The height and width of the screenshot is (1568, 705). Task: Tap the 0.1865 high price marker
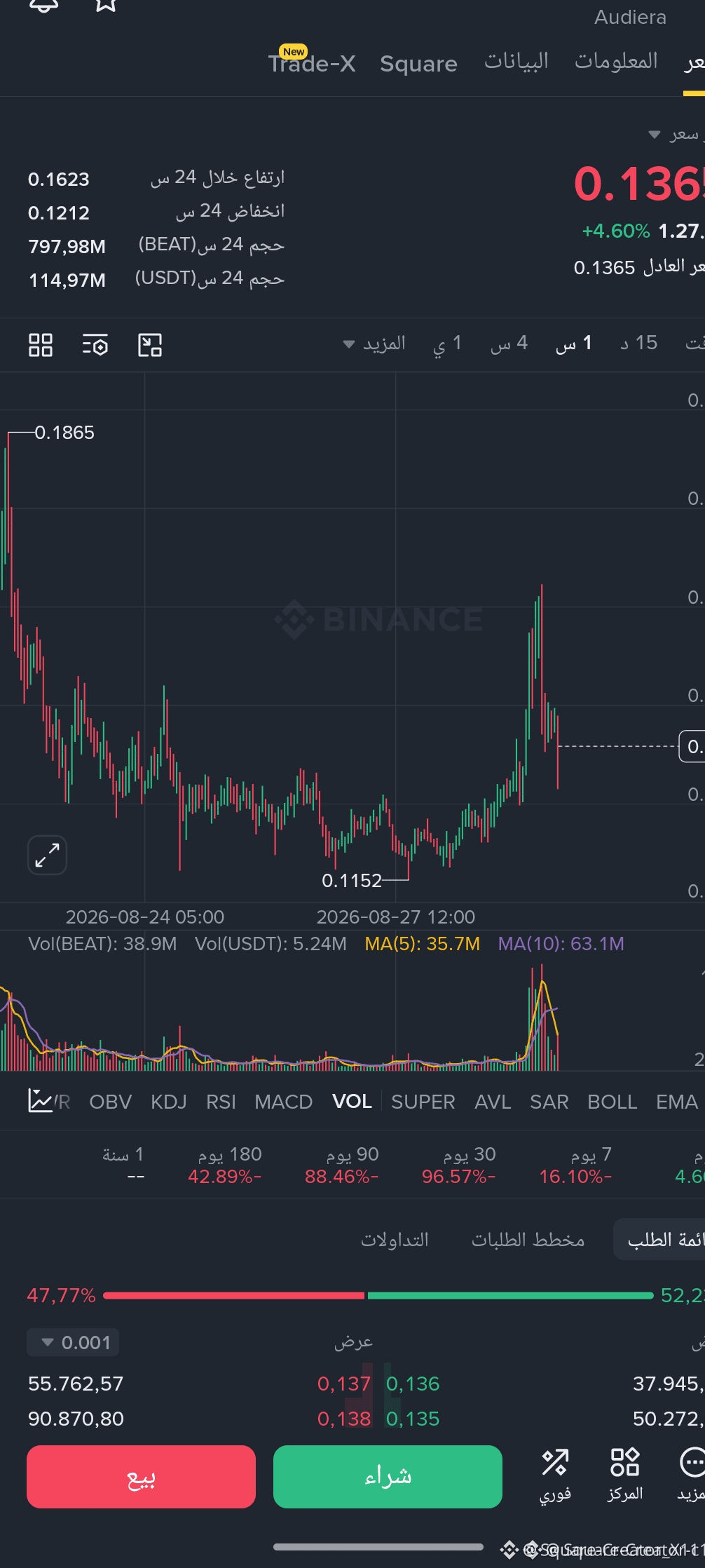(64, 433)
